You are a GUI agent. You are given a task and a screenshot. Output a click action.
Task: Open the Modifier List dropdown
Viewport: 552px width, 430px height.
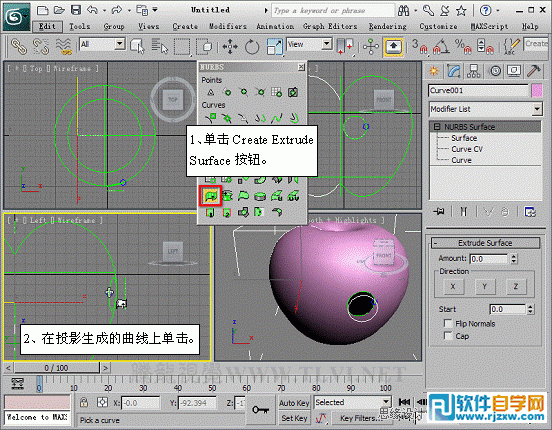[x=486, y=109]
